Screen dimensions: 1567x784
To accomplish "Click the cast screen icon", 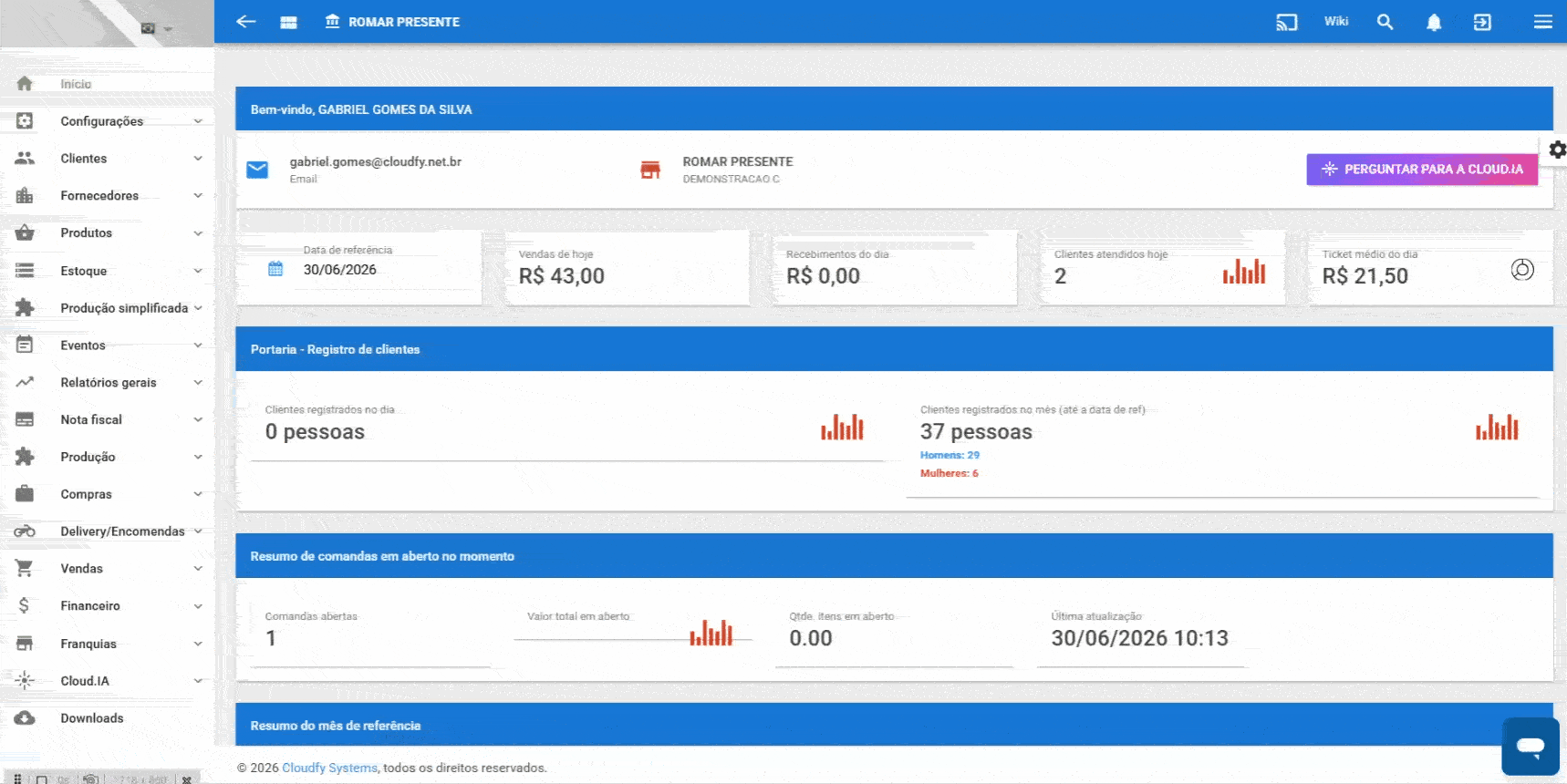I will [1286, 22].
